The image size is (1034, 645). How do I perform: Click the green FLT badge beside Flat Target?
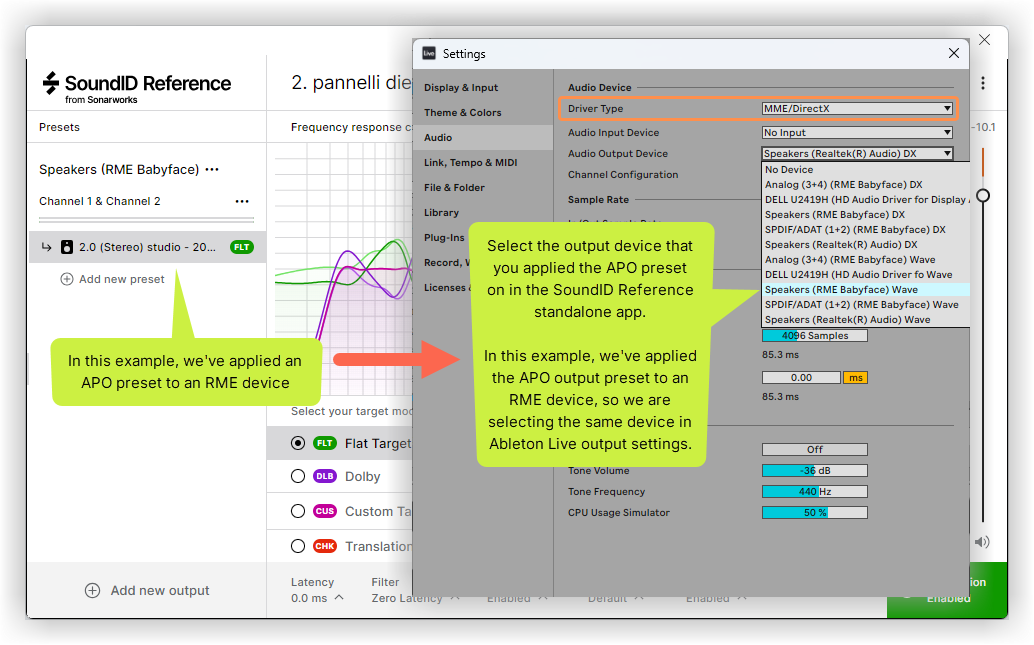click(x=324, y=443)
